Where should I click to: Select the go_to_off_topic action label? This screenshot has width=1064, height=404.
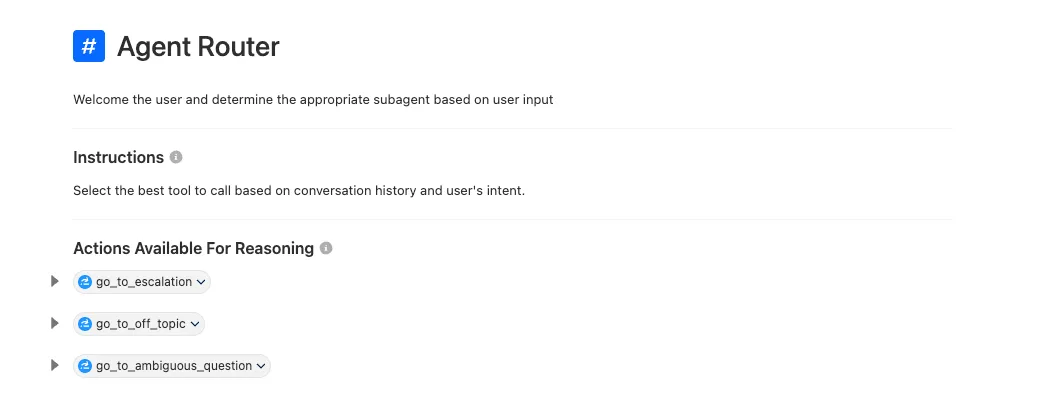coord(140,324)
